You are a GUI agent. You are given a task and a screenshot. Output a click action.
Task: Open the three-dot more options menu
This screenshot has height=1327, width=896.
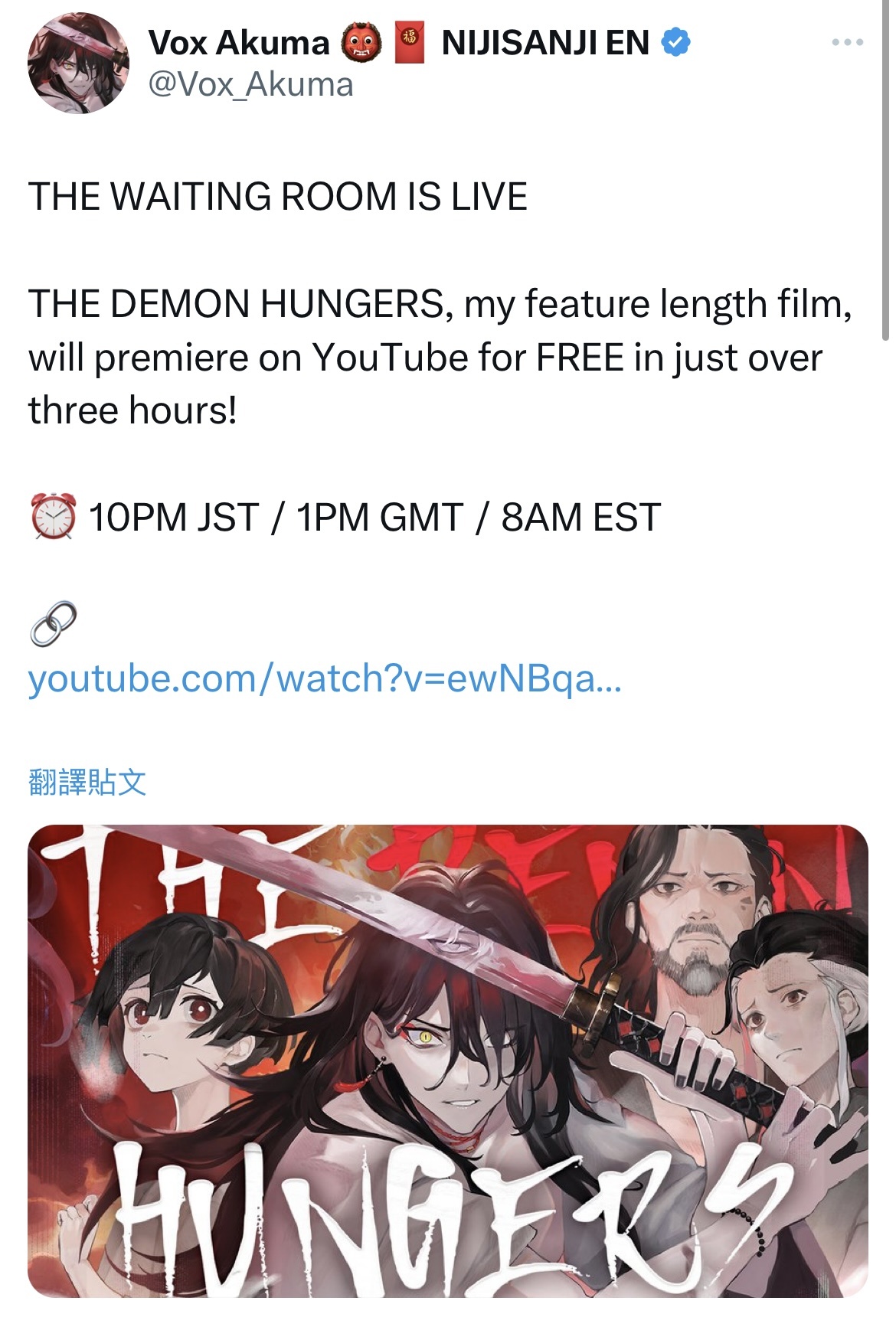pos(847,43)
